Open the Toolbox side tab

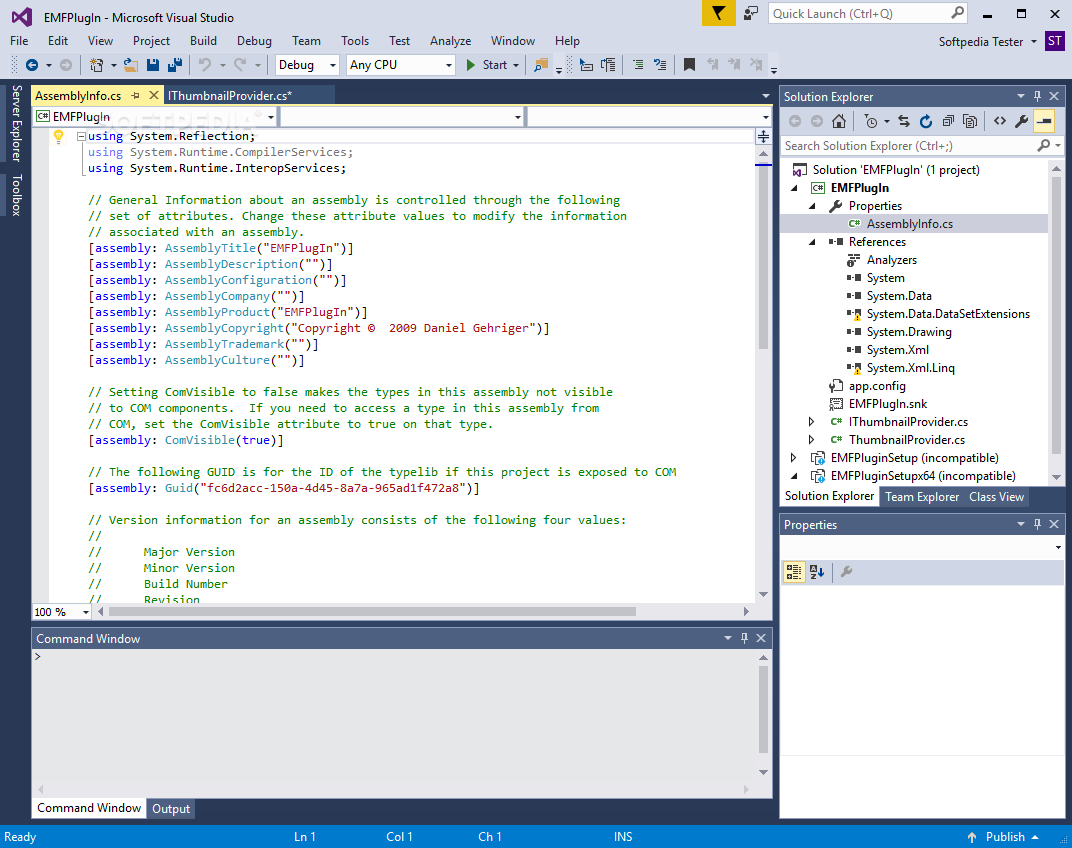16,196
